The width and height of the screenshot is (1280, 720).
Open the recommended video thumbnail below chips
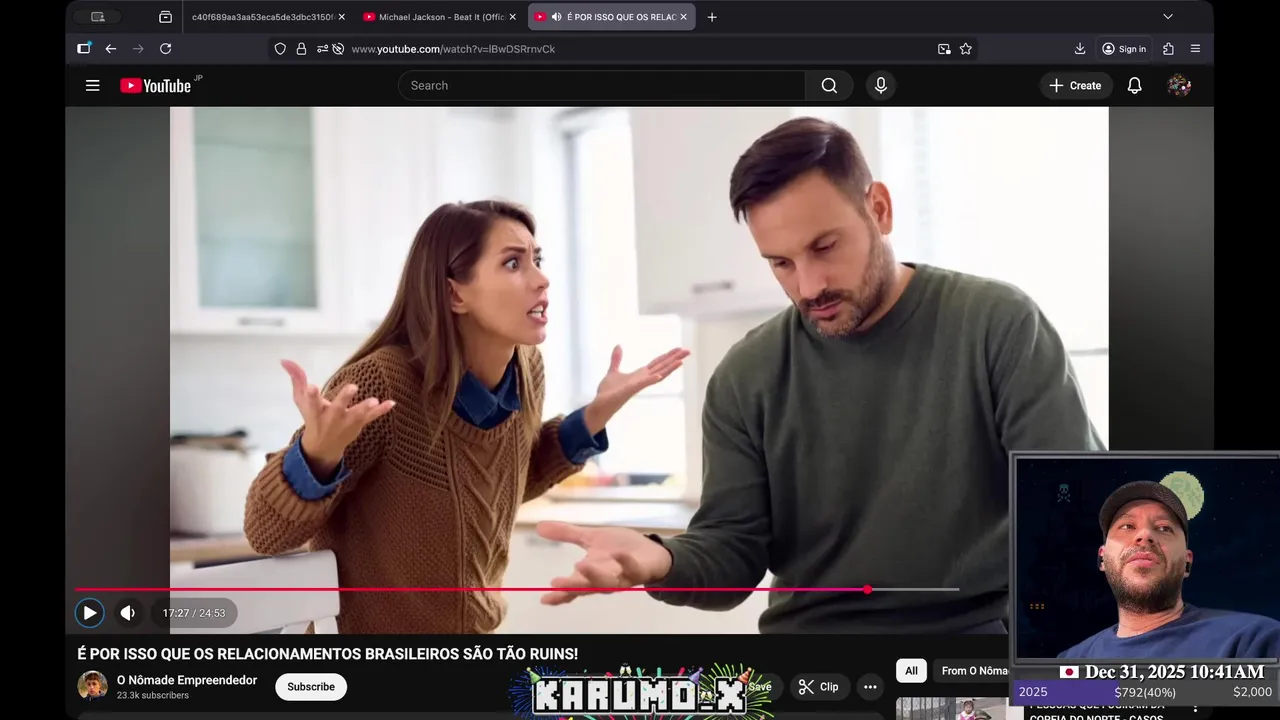(x=952, y=709)
